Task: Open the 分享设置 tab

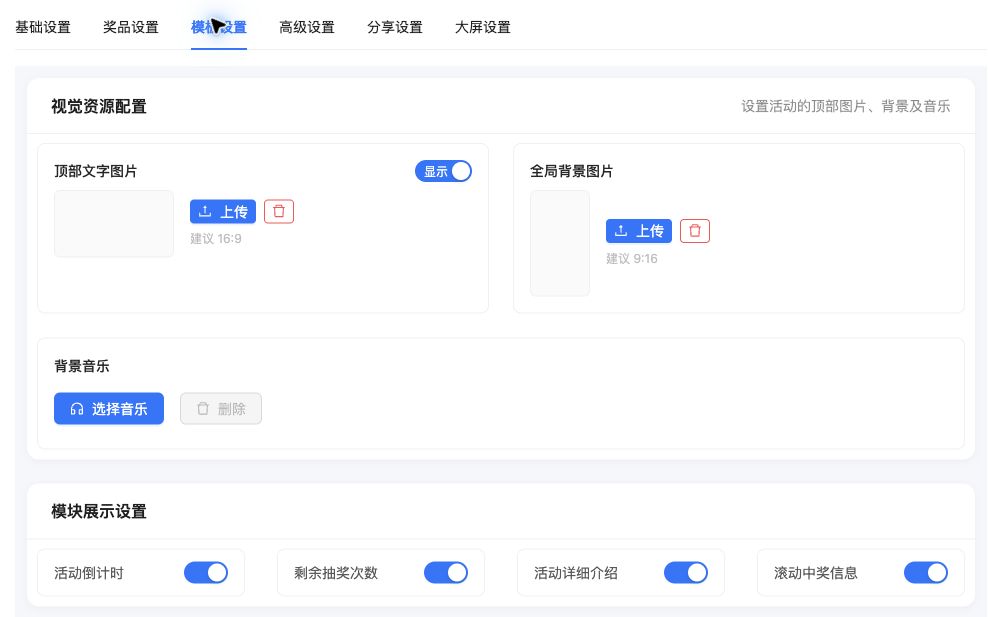Action: [x=395, y=27]
